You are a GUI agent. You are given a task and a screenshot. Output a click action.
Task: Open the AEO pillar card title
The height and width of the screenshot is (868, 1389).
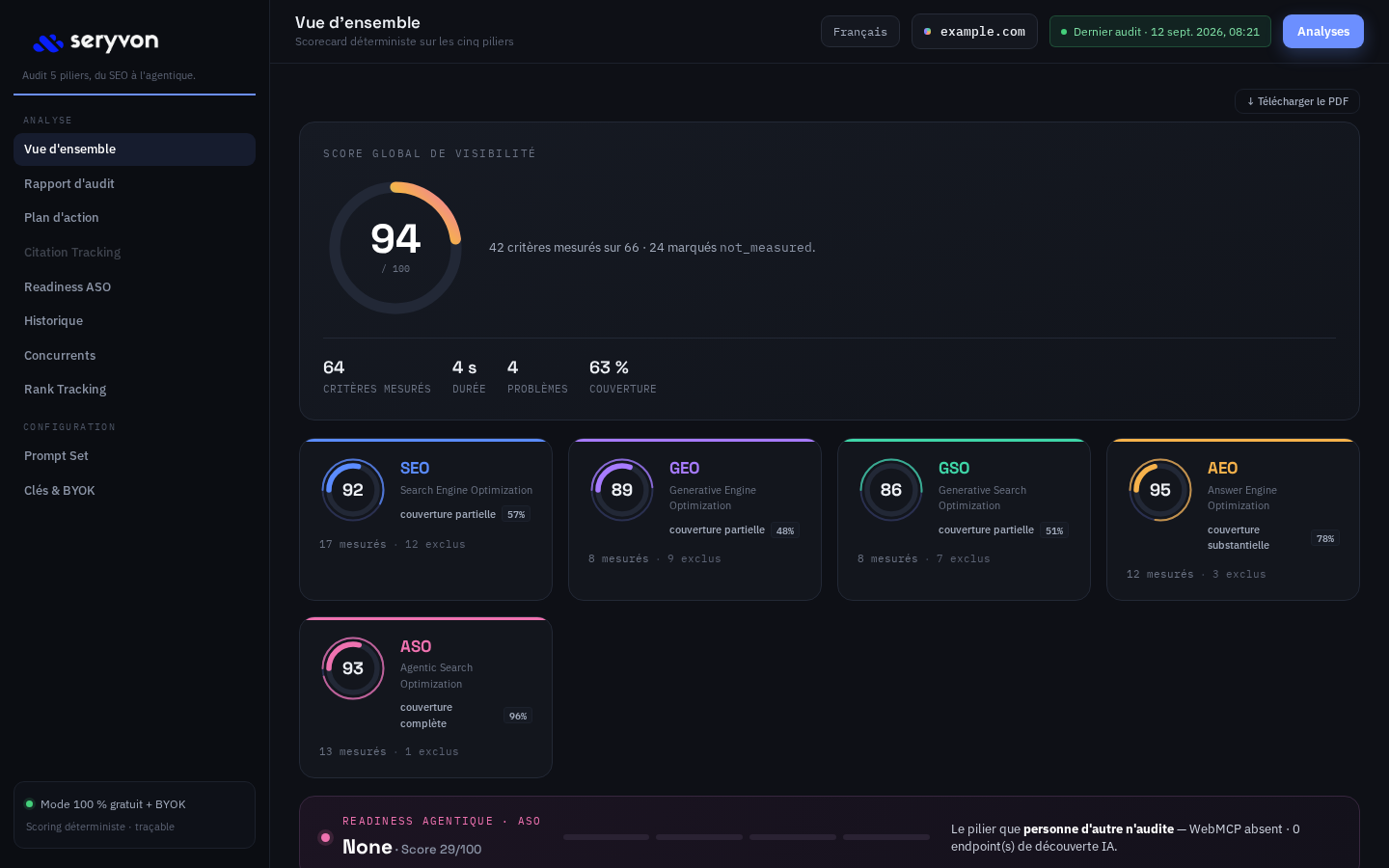click(x=1222, y=468)
